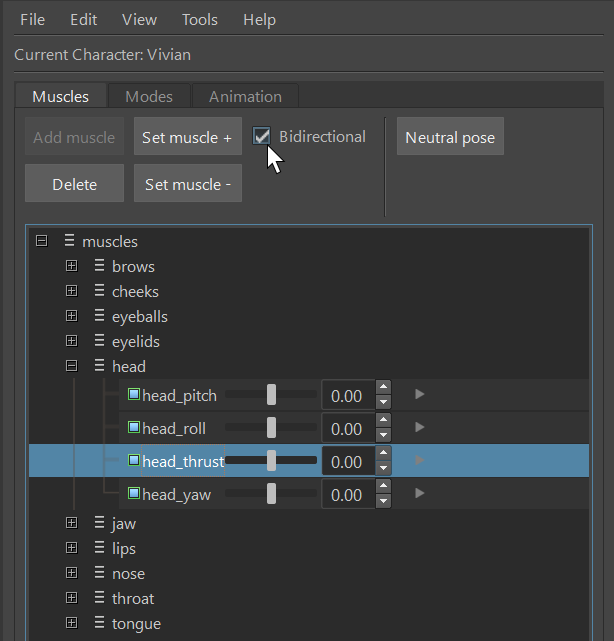
Task: Click the head_yaw slider handle
Action: click(x=271, y=493)
